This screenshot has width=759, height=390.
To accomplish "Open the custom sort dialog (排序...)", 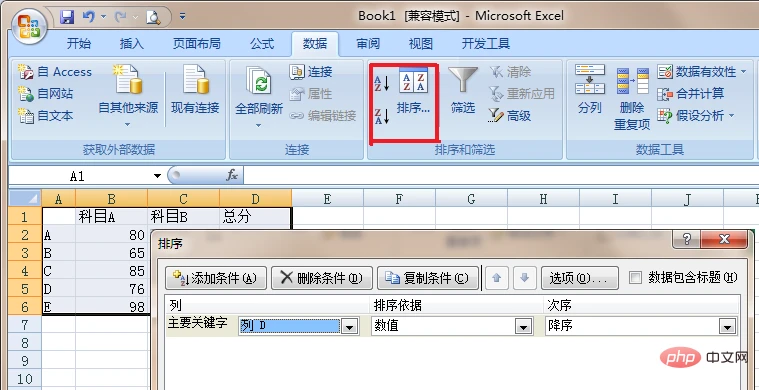I will (413, 90).
